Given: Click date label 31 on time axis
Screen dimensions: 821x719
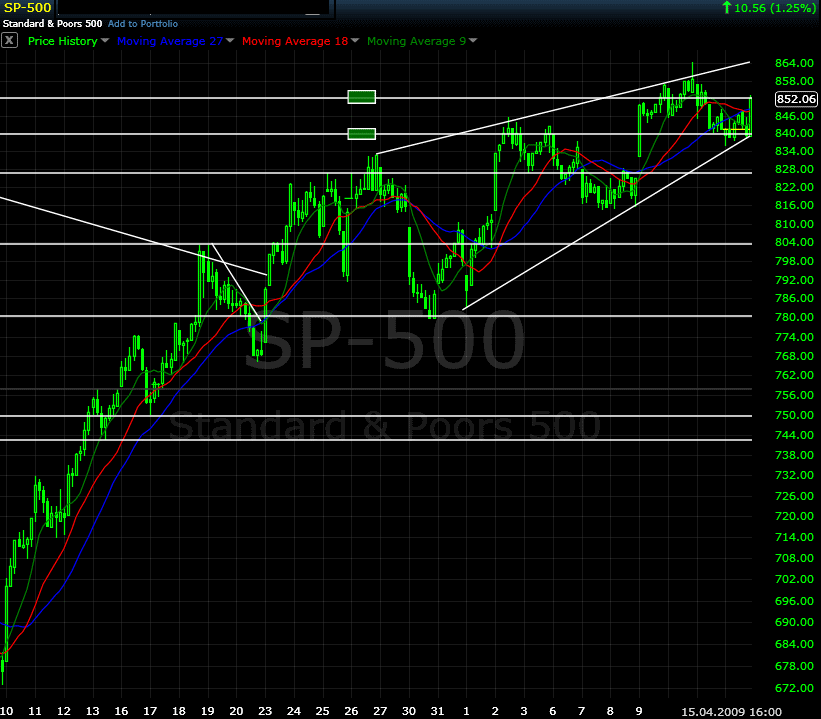Looking at the screenshot, I should point(437,711).
